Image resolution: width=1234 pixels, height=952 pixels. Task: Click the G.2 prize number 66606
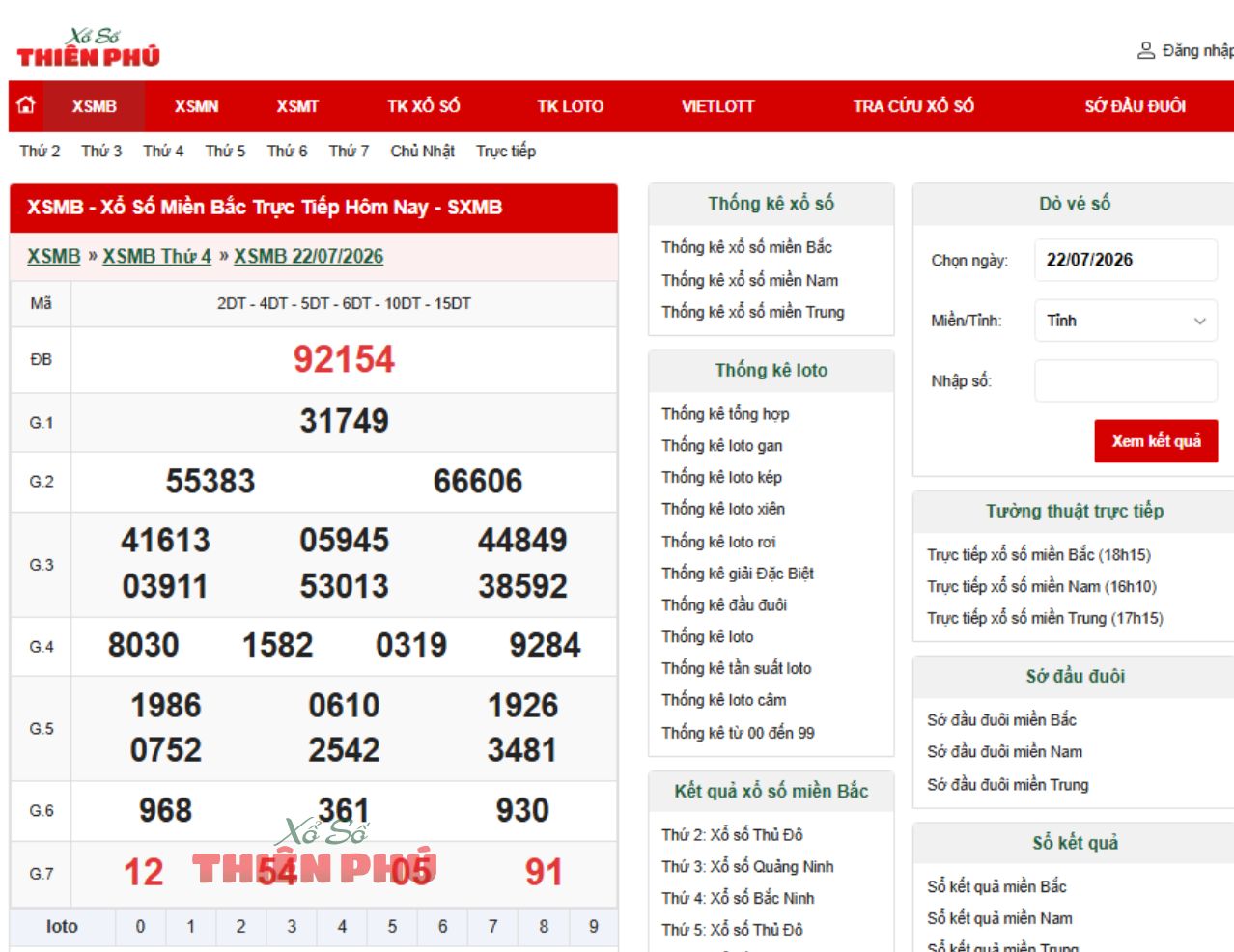pos(478,482)
